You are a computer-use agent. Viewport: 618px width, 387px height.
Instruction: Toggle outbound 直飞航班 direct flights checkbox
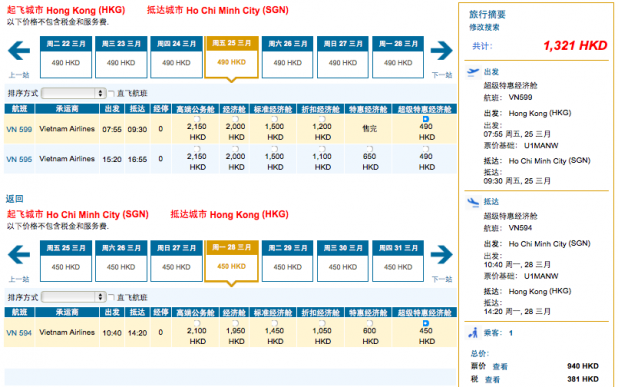click(112, 93)
